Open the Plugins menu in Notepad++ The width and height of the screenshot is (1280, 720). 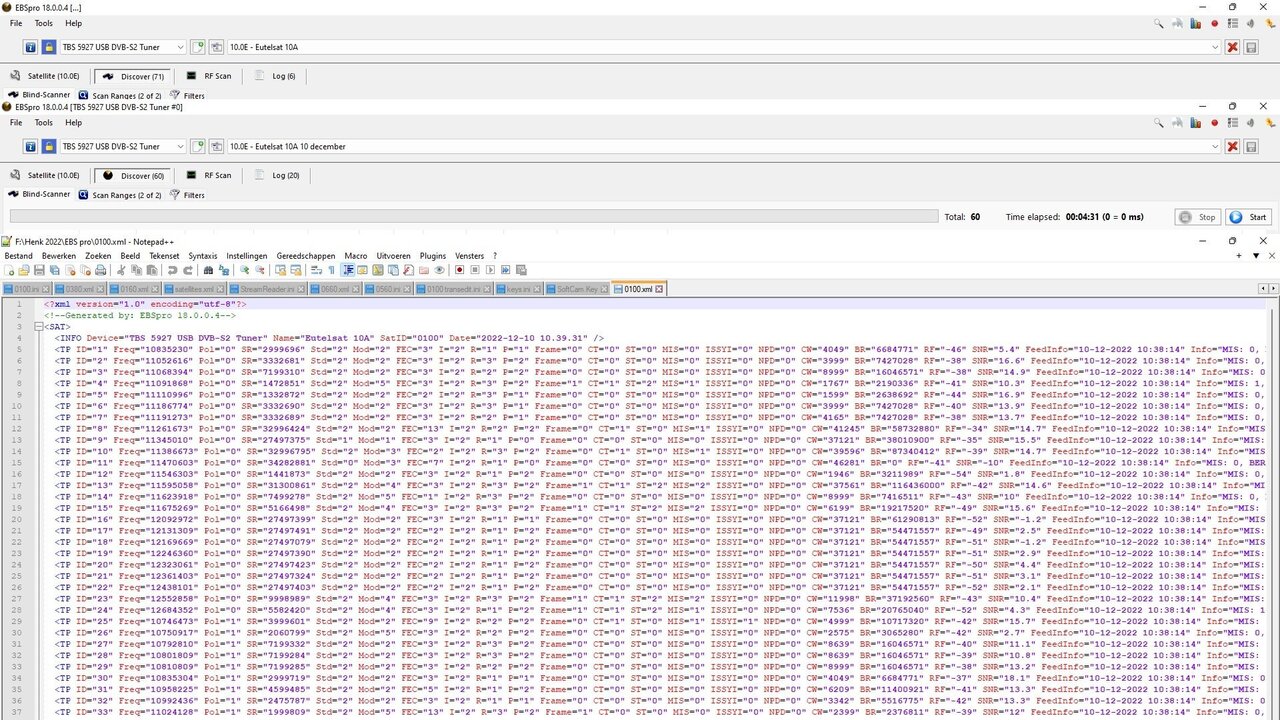432,256
